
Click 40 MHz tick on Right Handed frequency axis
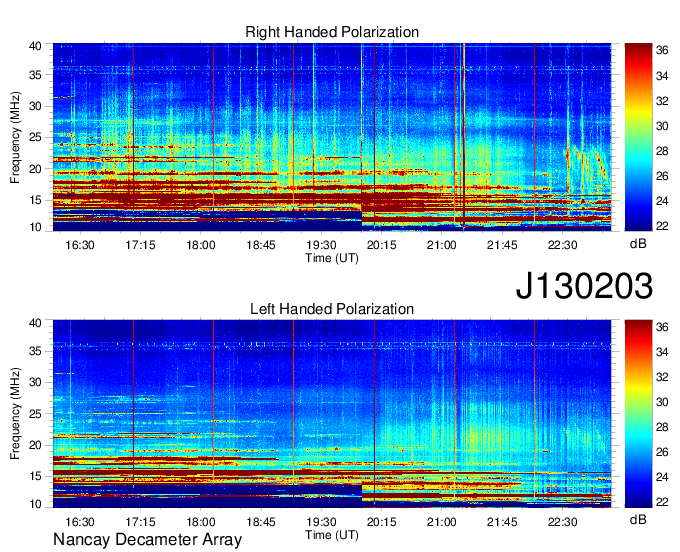pos(35,46)
